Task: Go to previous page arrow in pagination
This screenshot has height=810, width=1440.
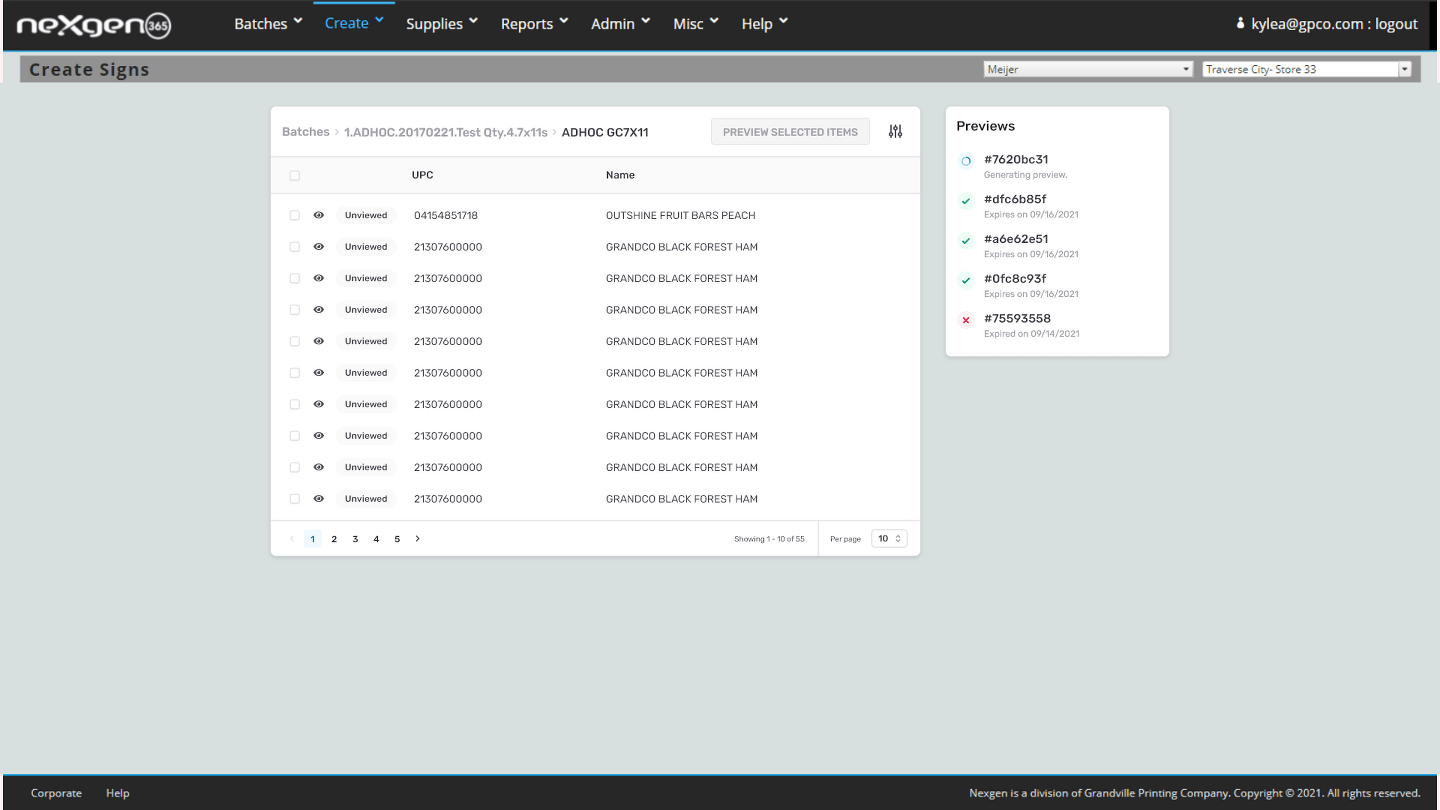Action: click(x=292, y=539)
